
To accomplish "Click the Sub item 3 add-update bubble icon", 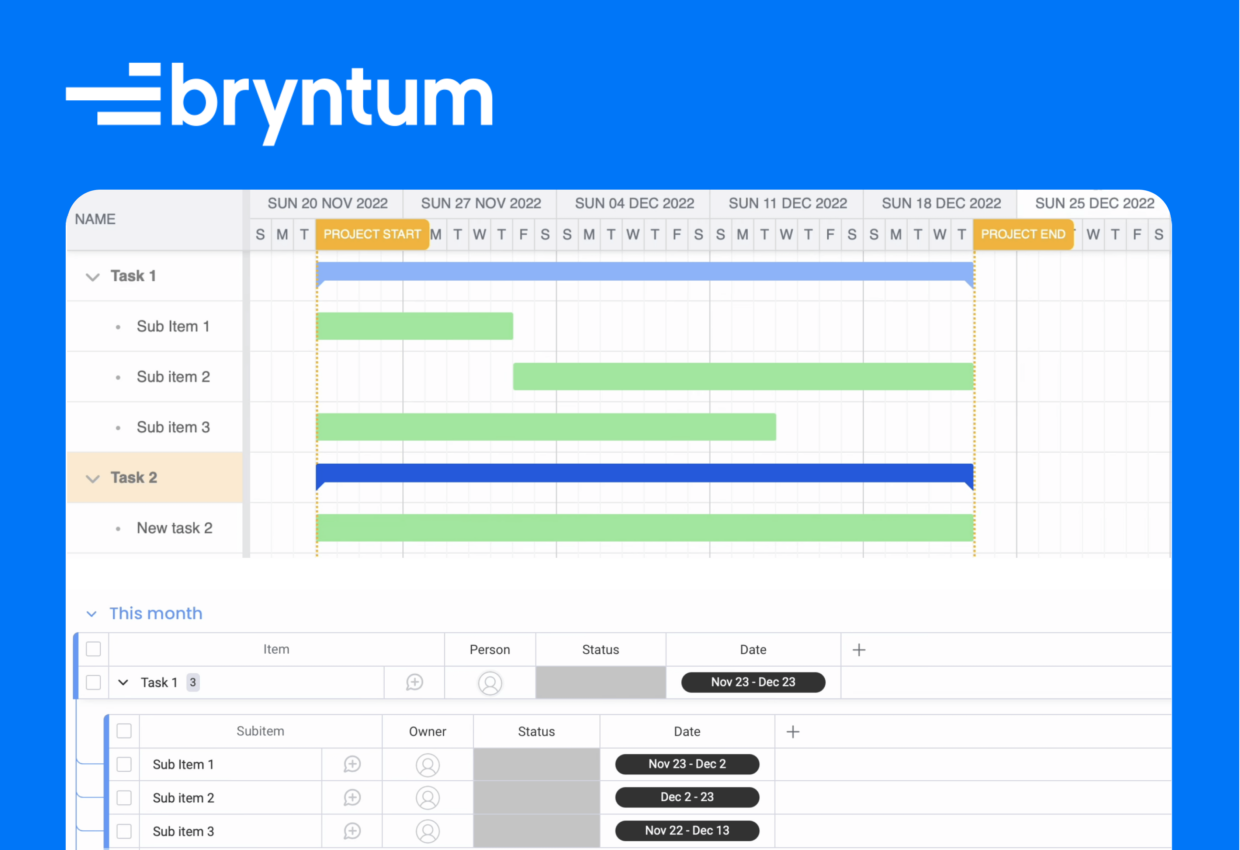I will click(x=352, y=831).
